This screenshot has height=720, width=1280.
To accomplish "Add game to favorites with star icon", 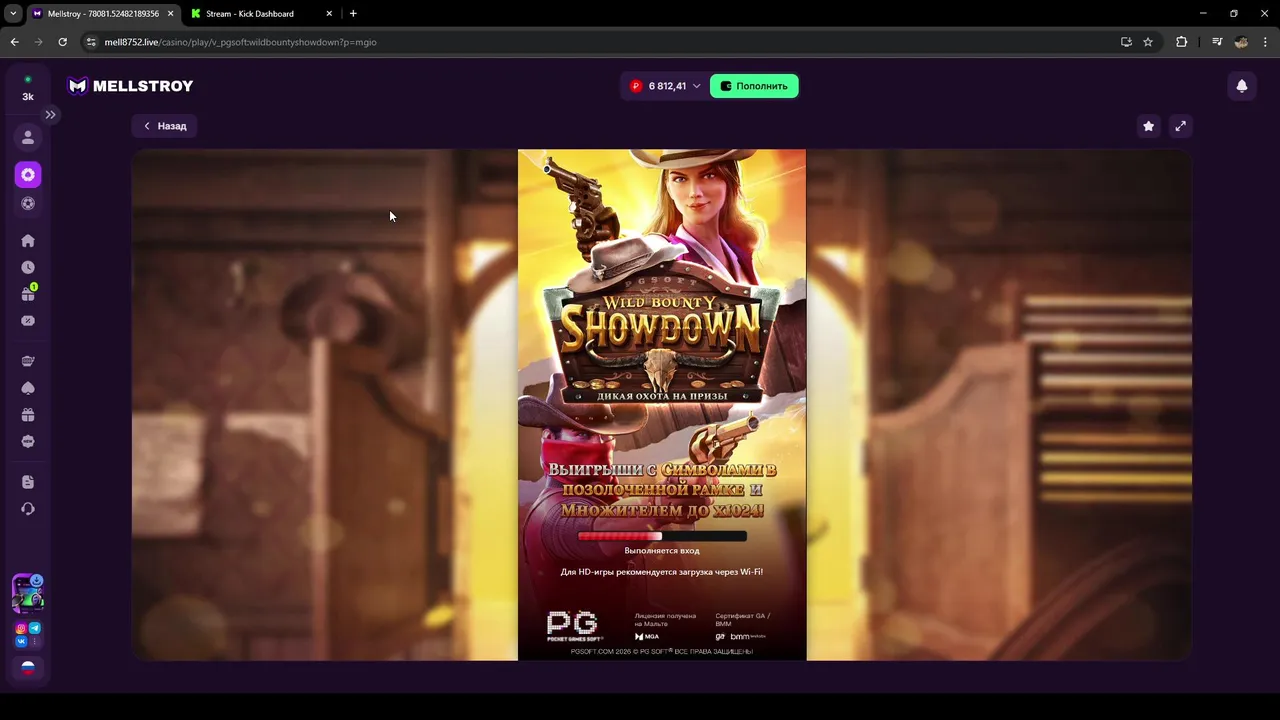I will point(1149,126).
